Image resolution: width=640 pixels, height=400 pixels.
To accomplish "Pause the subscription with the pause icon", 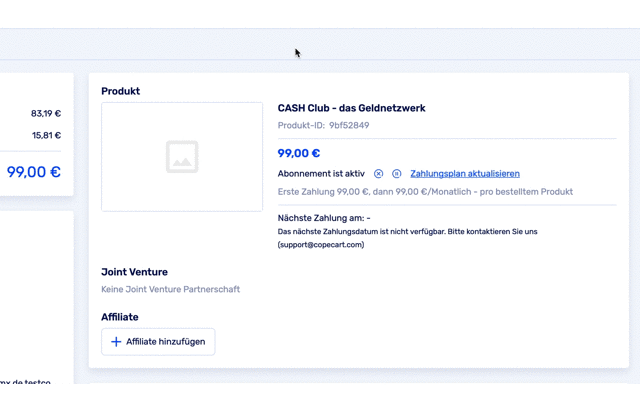I will coord(397,174).
